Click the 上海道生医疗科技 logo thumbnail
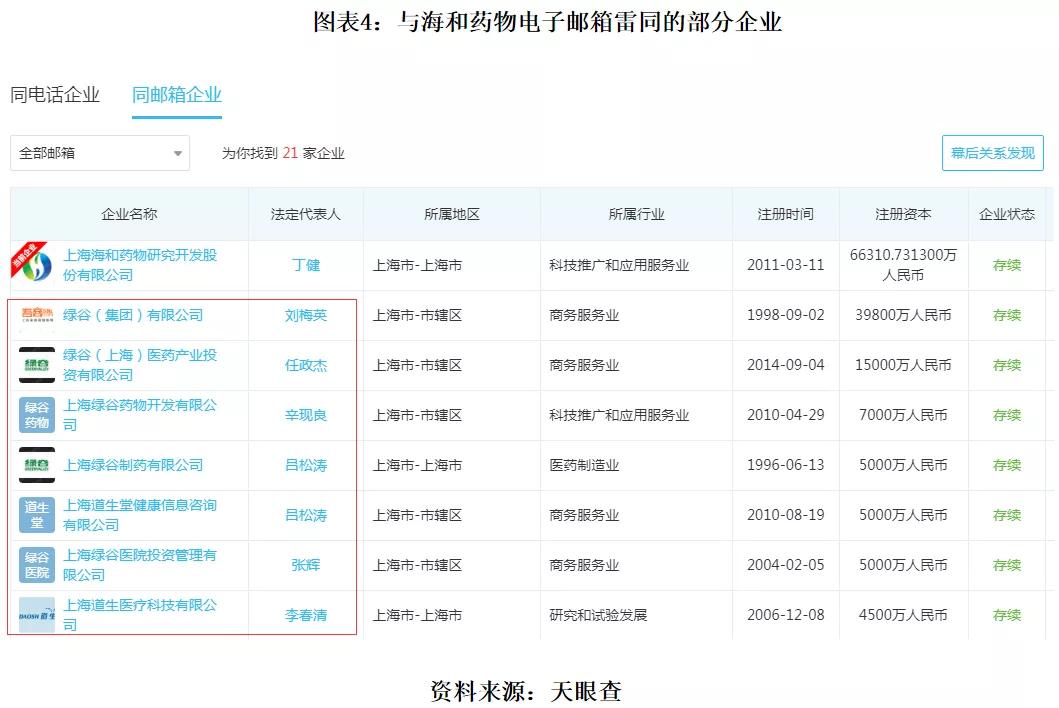 [x=37, y=615]
